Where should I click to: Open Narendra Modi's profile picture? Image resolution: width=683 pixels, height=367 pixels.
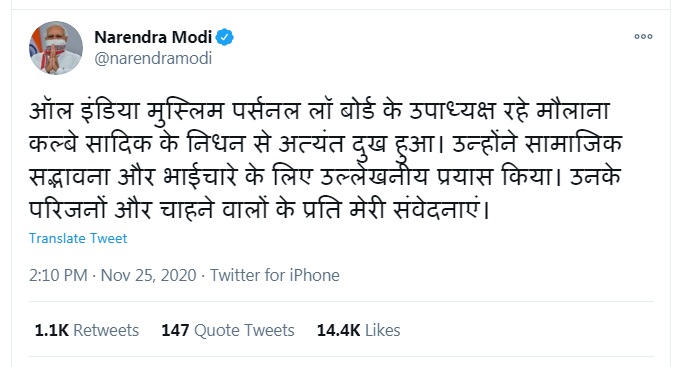coord(56,48)
